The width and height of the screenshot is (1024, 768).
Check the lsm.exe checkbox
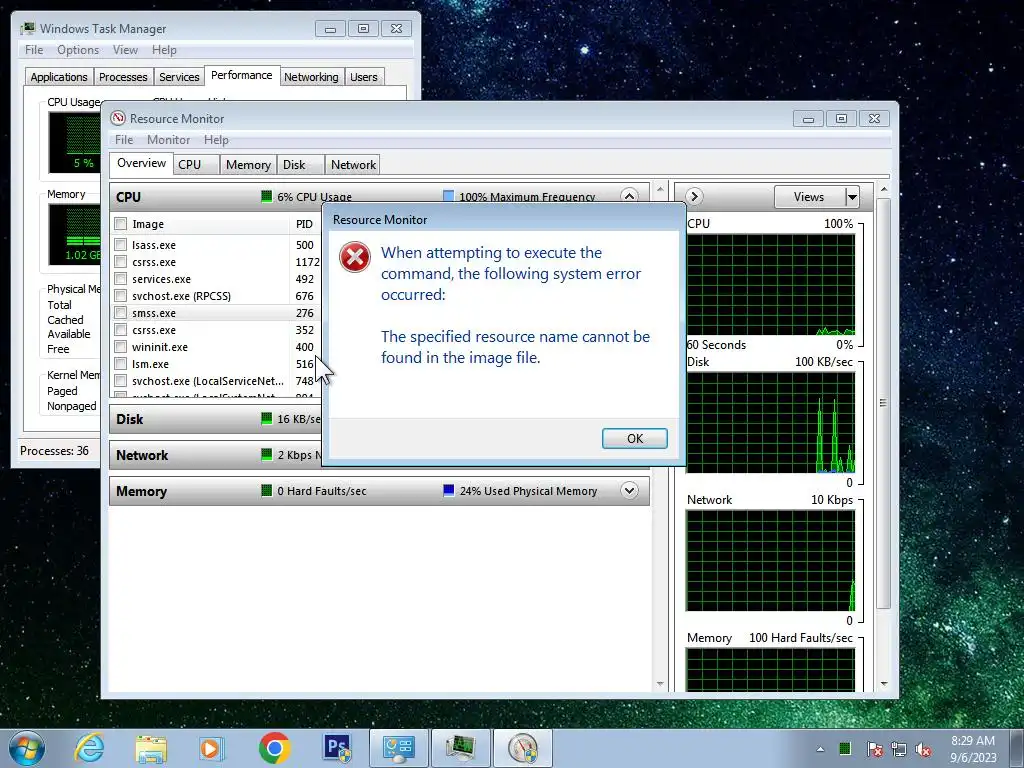point(120,364)
